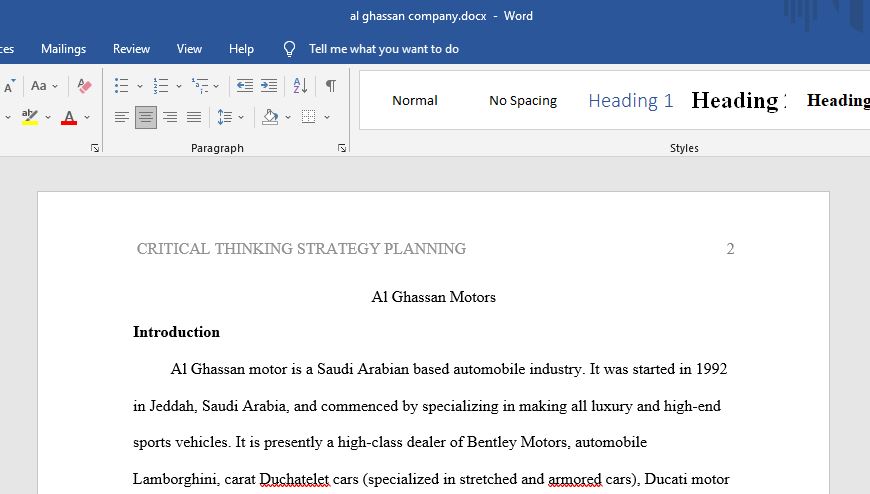Switch to the View tab
The image size is (870, 494).
pos(189,49)
